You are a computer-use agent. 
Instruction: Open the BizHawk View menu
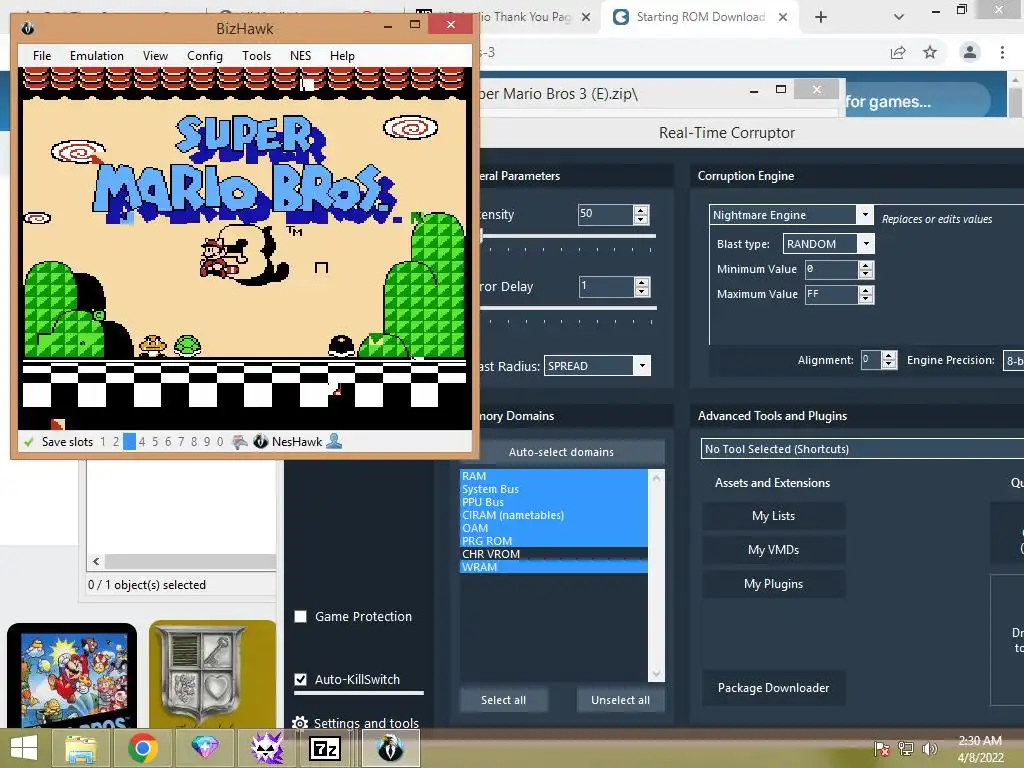(x=155, y=56)
